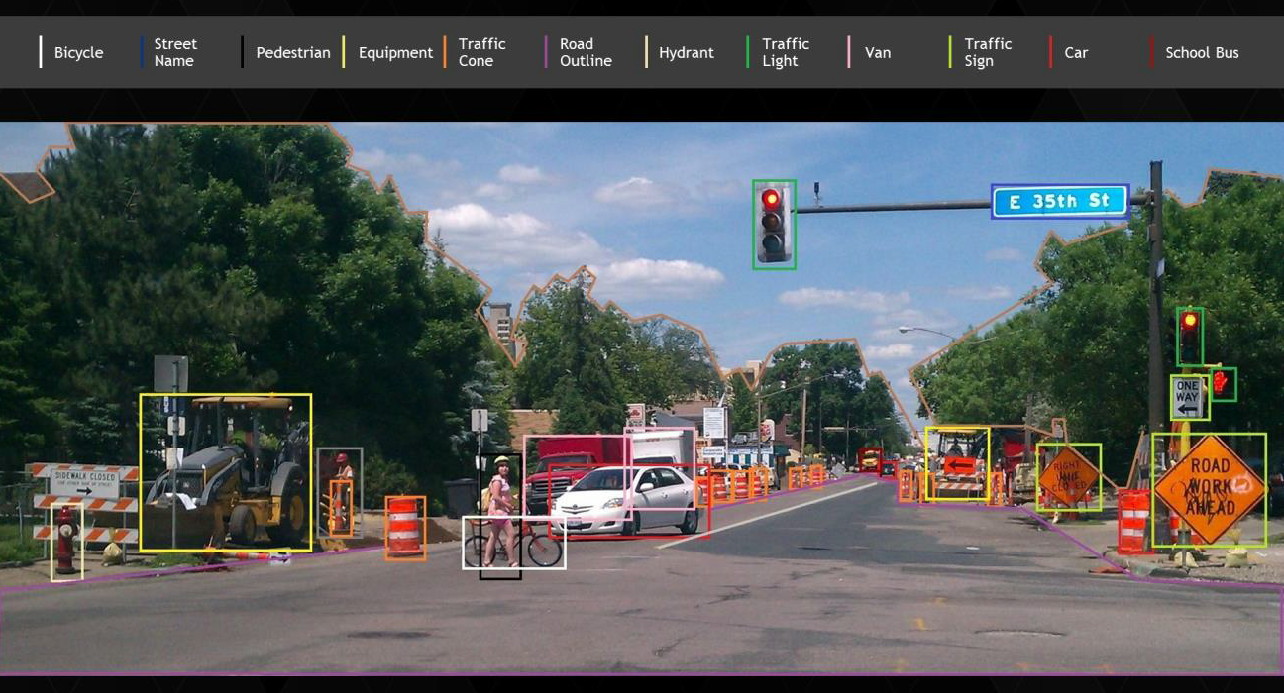
Task: Select the silver car detection
Action: 627,499
